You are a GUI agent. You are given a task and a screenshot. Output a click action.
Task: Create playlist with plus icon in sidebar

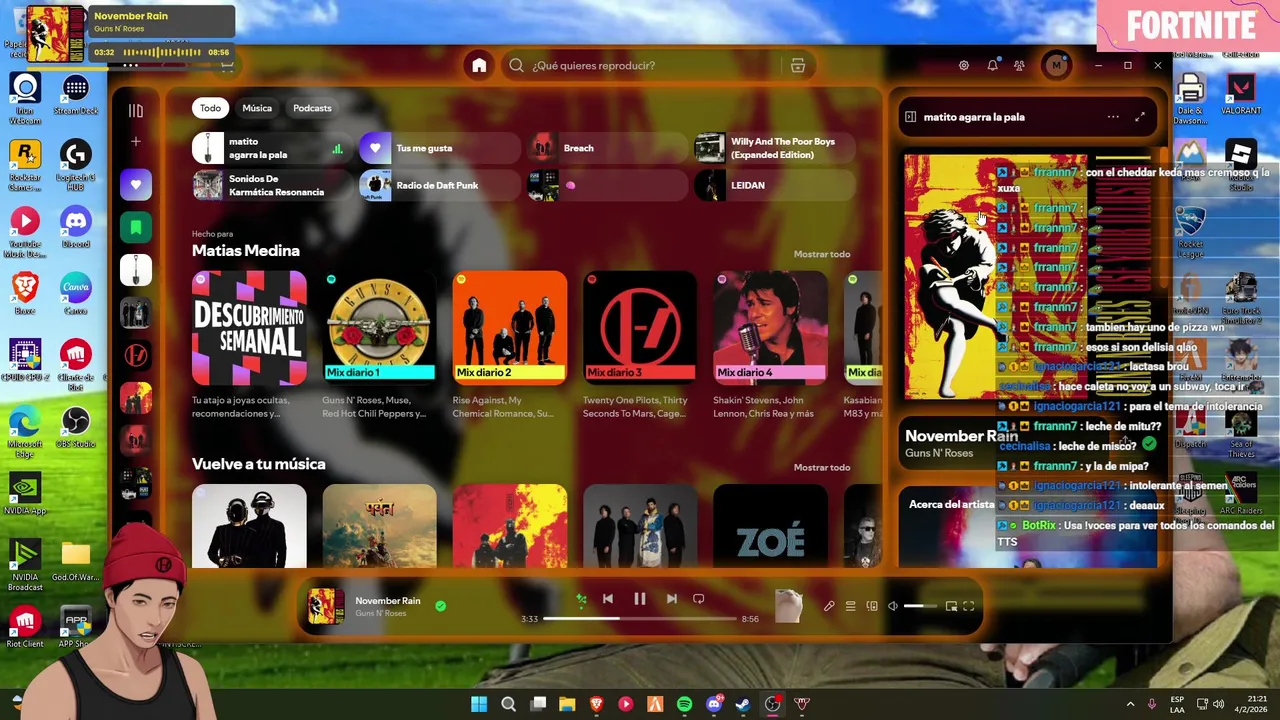pos(136,142)
